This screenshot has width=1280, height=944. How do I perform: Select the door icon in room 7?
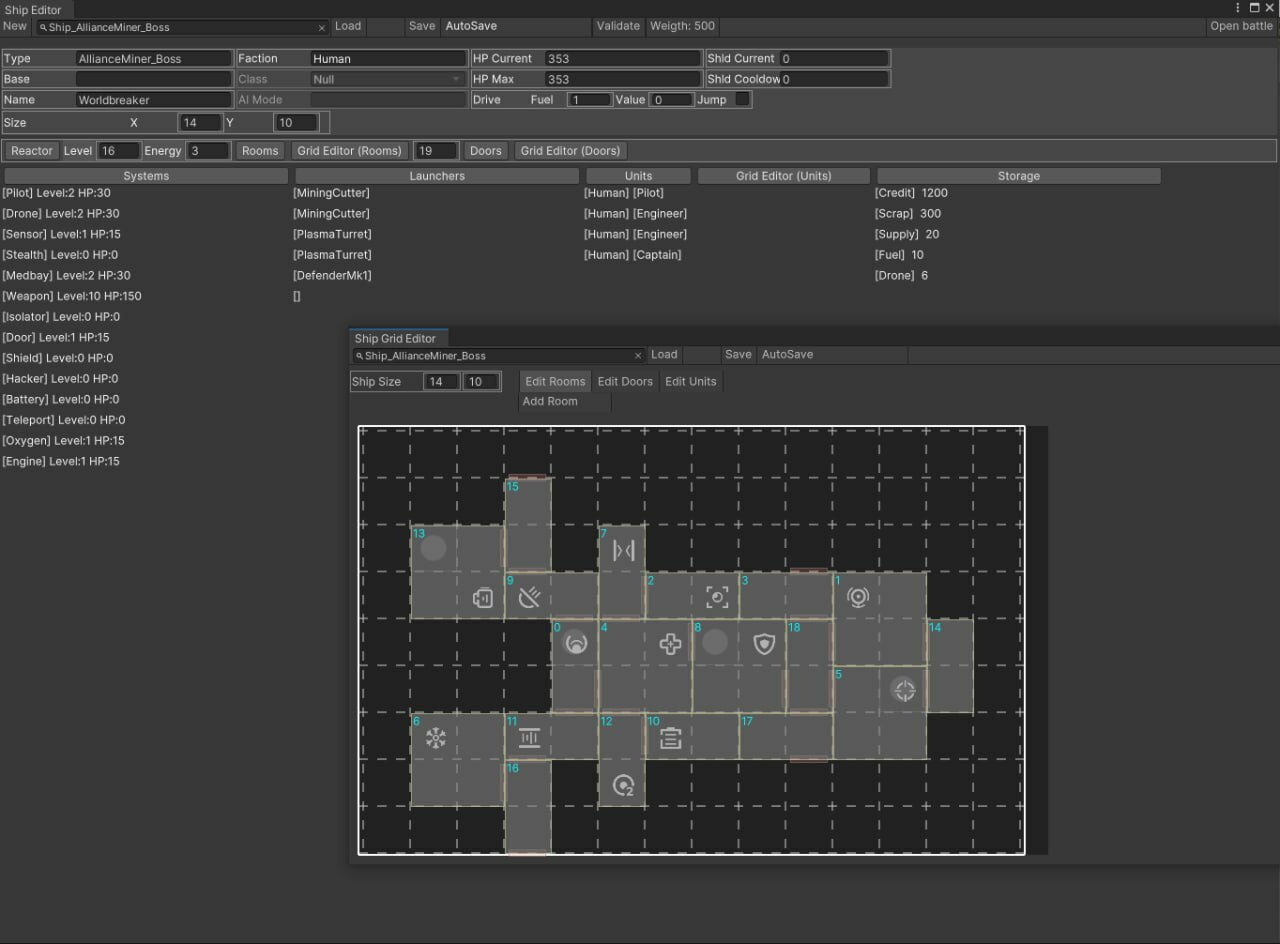click(623, 550)
